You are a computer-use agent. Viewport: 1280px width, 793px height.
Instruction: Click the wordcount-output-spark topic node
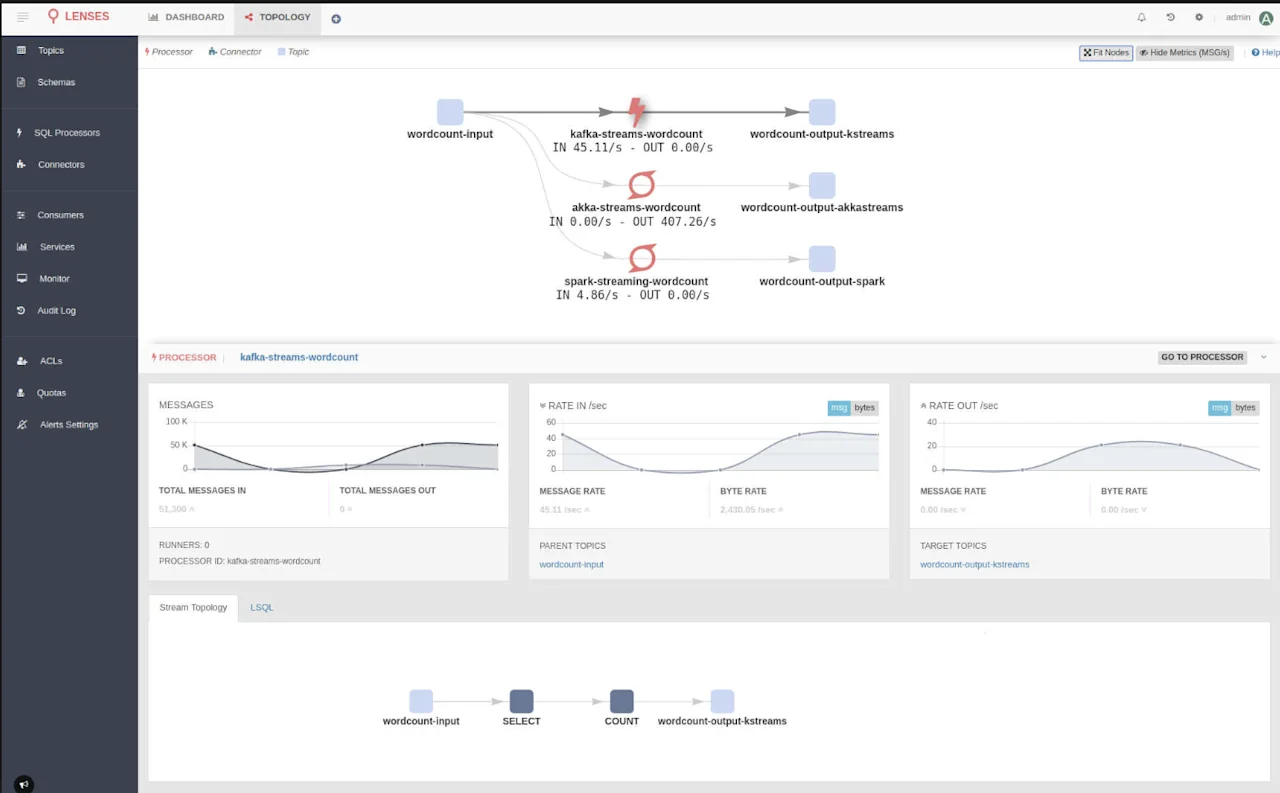pos(822,258)
